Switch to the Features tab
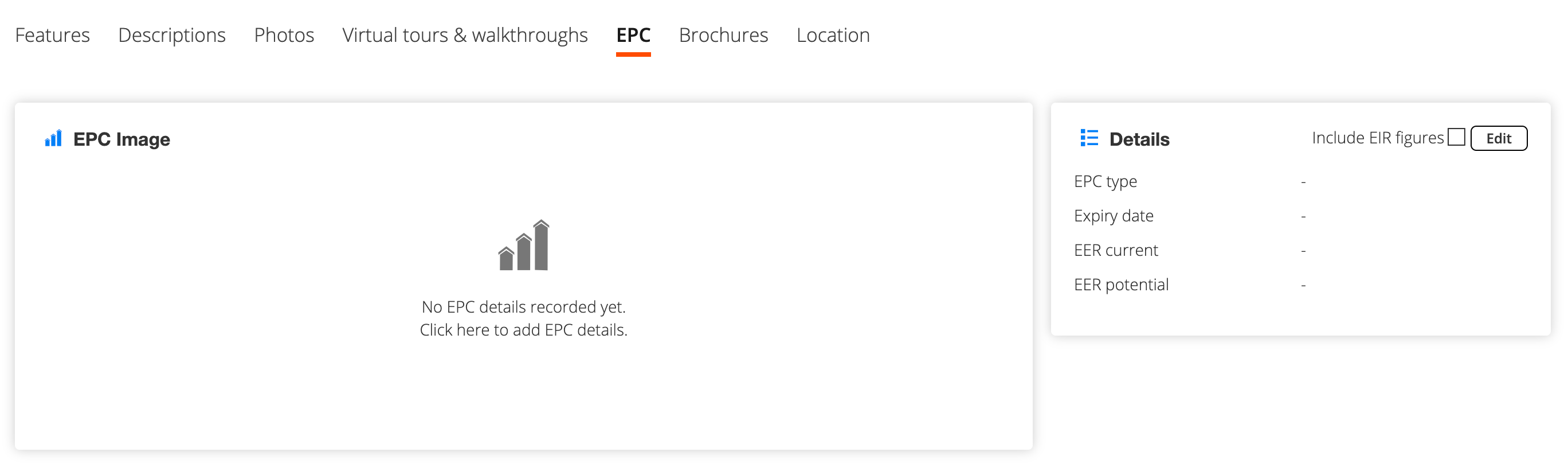1568x475 pixels. (x=52, y=36)
